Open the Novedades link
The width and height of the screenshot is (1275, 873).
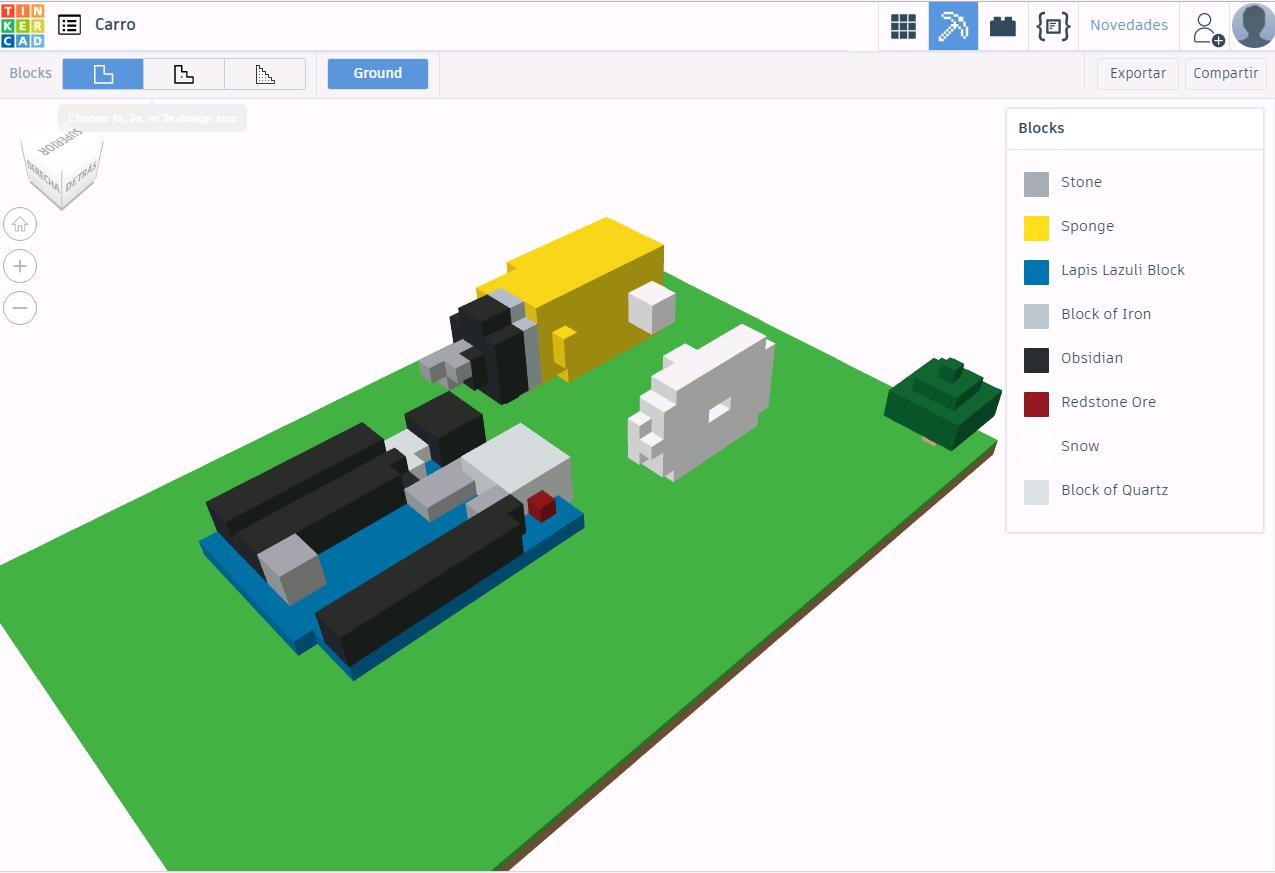coord(1129,25)
